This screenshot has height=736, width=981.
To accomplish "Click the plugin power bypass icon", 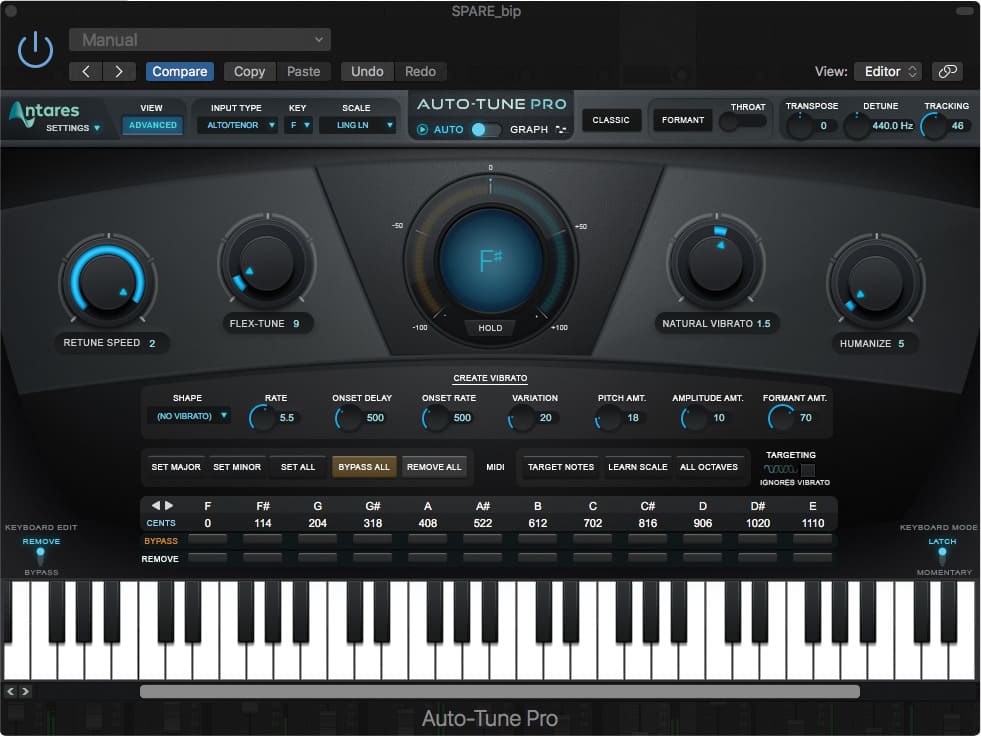I will (x=35, y=49).
